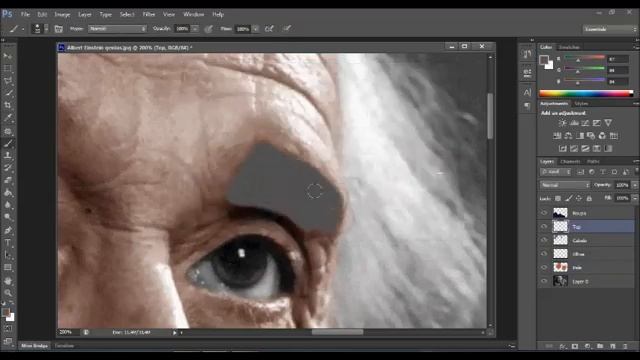Screen dimensions: 640x360
Task: Select the Crop tool
Action: coord(8,105)
